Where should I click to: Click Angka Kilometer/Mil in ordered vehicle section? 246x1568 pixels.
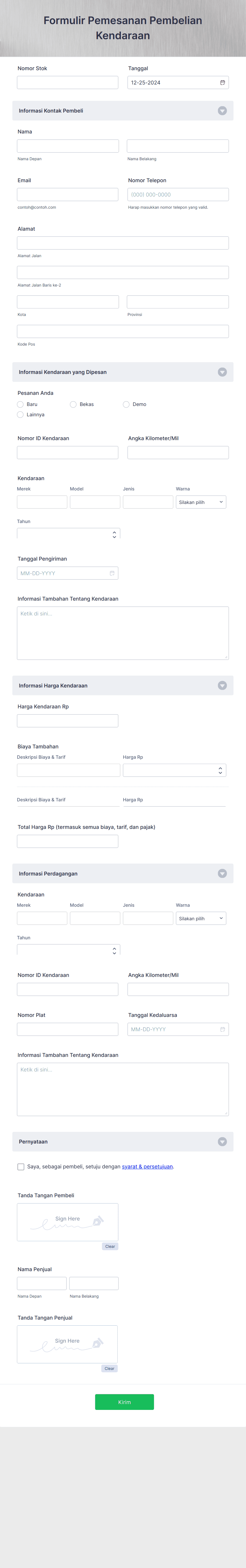point(178,452)
